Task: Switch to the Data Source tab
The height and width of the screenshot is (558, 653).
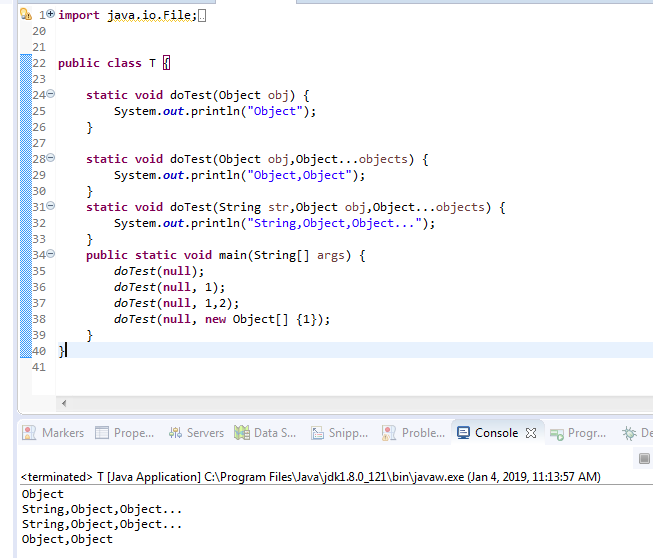Action: click(x=265, y=433)
